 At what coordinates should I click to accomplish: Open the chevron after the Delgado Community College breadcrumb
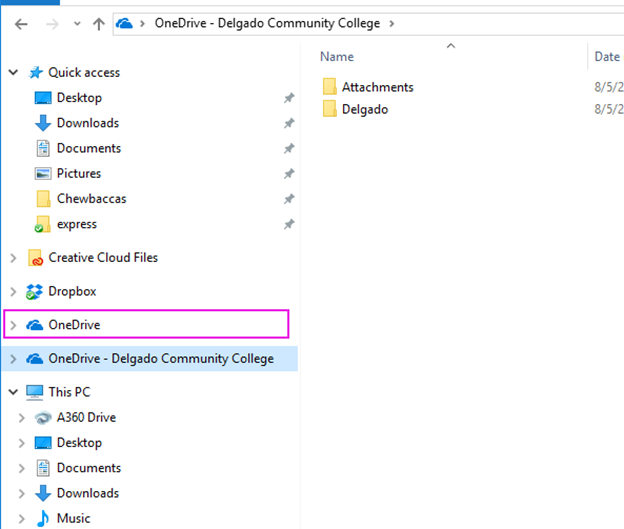392,24
